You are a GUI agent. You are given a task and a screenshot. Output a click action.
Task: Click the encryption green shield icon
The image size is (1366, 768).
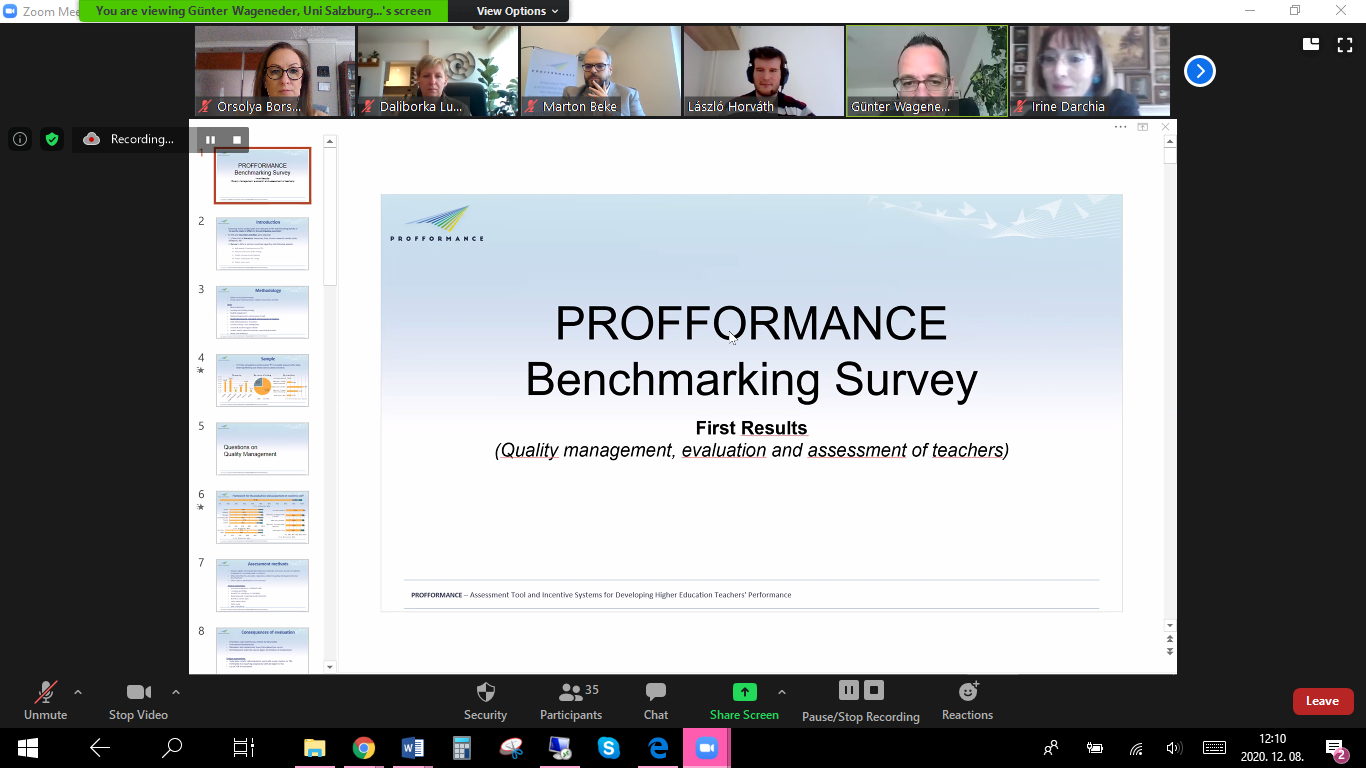[x=52, y=139]
